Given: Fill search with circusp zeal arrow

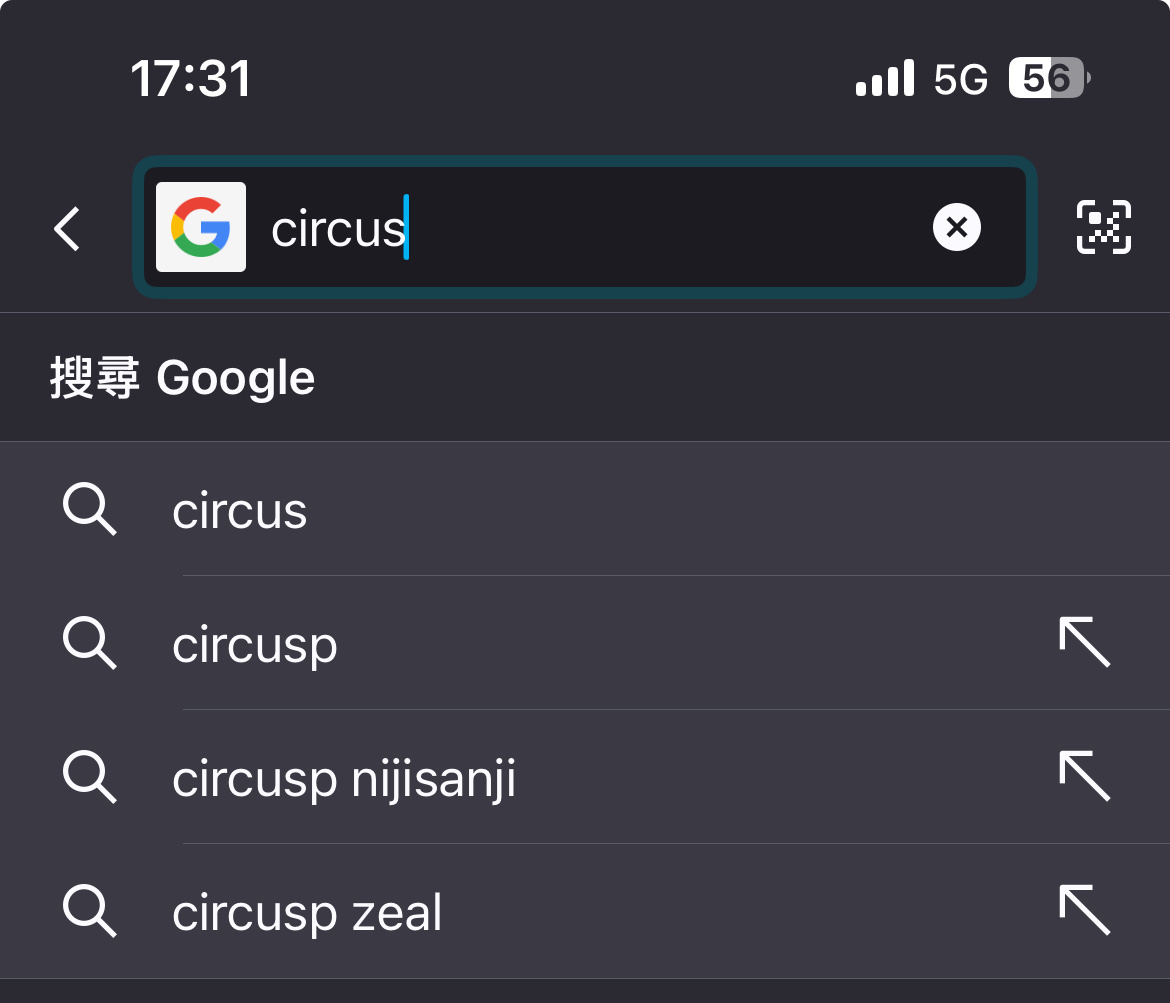Looking at the screenshot, I should [x=1085, y=910].
